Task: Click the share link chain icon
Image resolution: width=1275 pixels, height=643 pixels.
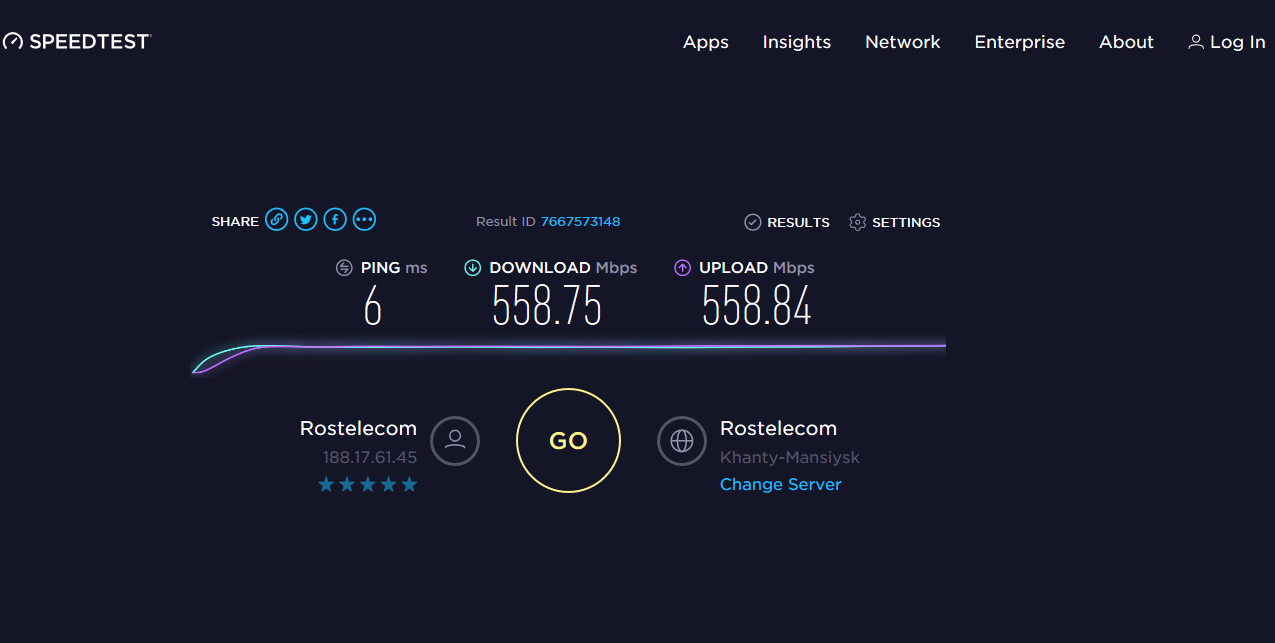Action: coord(277,220)
